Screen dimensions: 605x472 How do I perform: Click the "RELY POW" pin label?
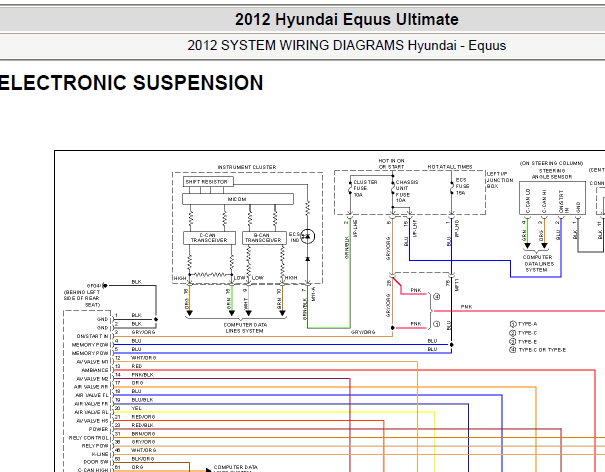tap(95, 446)
